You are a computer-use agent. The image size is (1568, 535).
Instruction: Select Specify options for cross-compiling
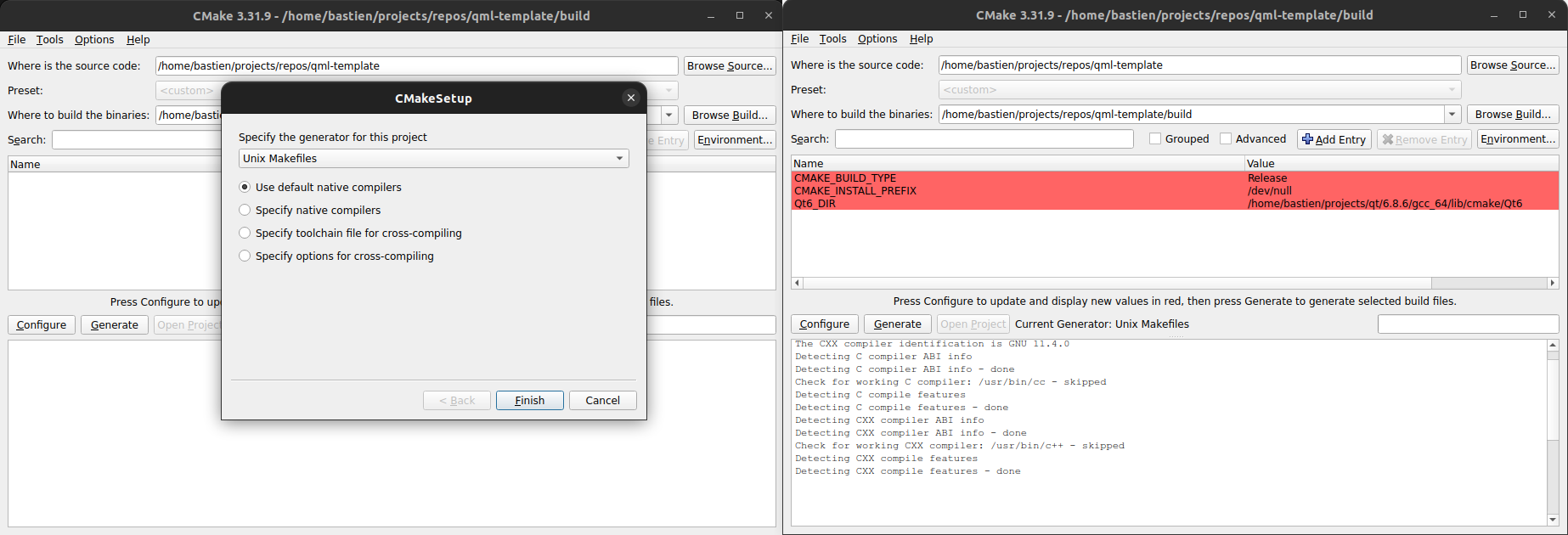tap(245, 256)
